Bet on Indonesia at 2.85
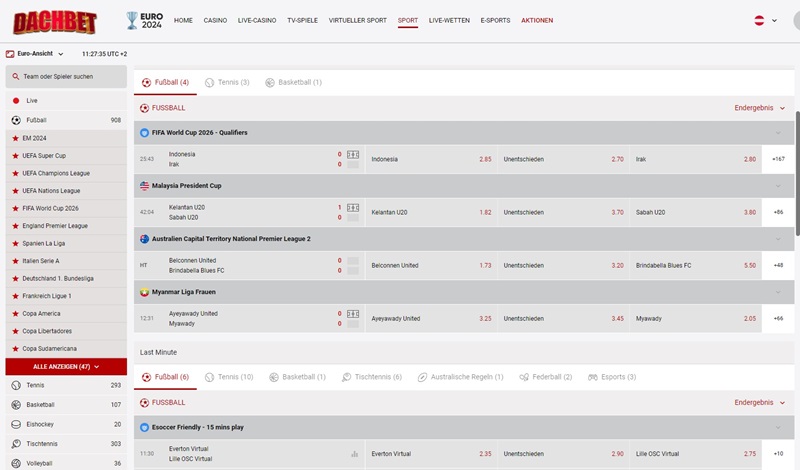 click(x=431, y=159)
